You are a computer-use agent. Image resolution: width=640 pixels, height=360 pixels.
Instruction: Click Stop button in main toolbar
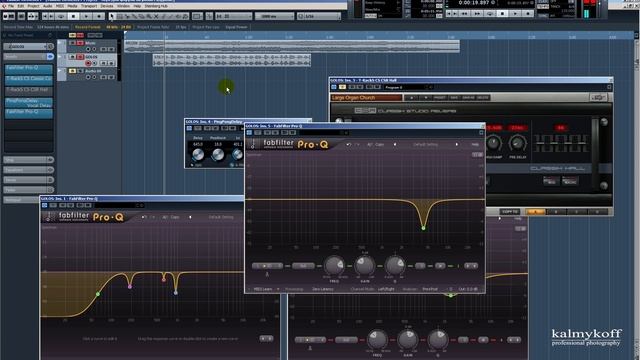(x=73, y=16)
